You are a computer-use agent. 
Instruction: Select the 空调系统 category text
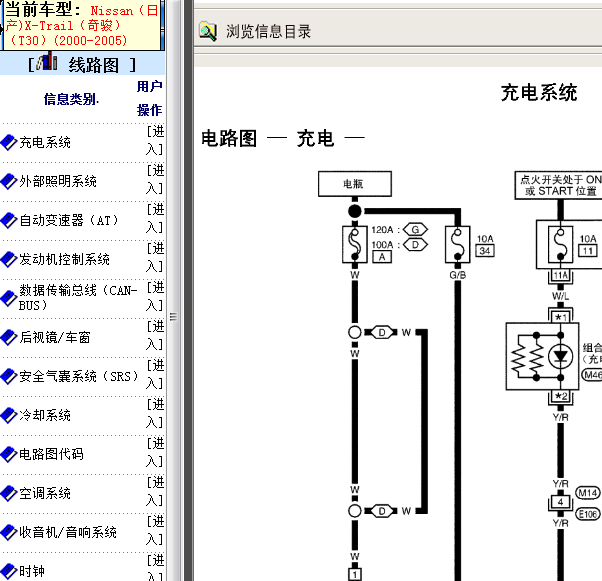pos(45,493)
